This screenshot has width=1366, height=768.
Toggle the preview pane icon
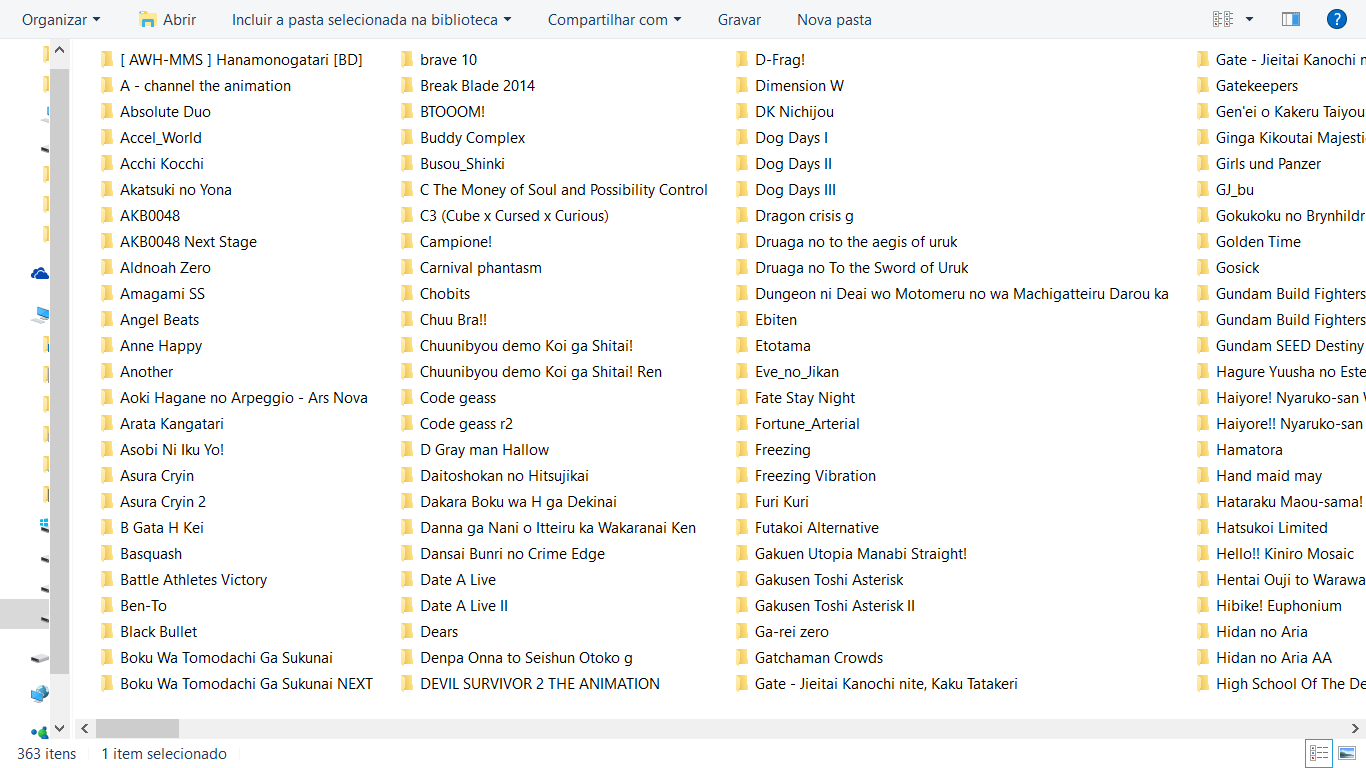(1290, 19)
